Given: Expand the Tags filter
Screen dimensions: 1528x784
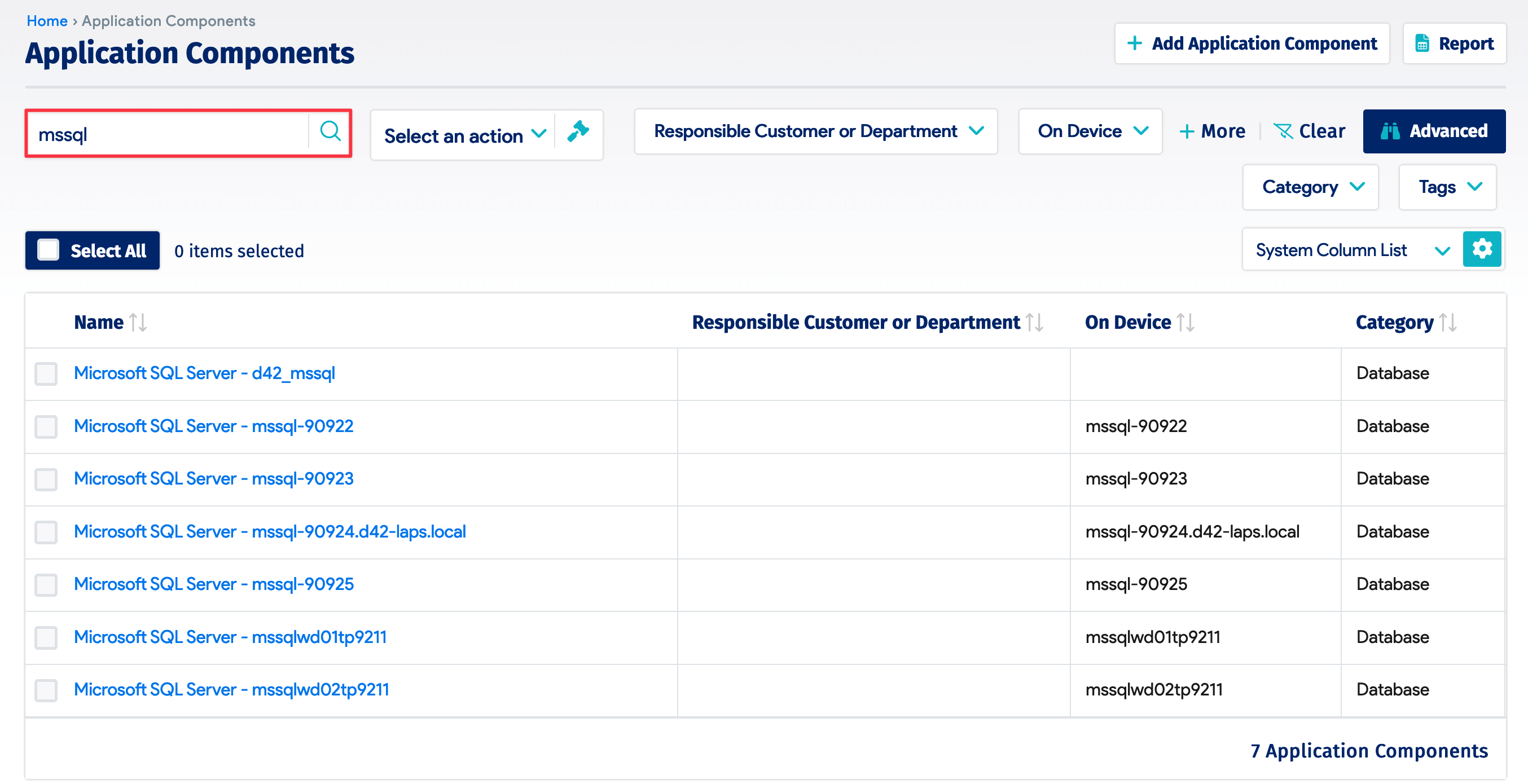Looking at the screenshot, I should pos(1448,187).
